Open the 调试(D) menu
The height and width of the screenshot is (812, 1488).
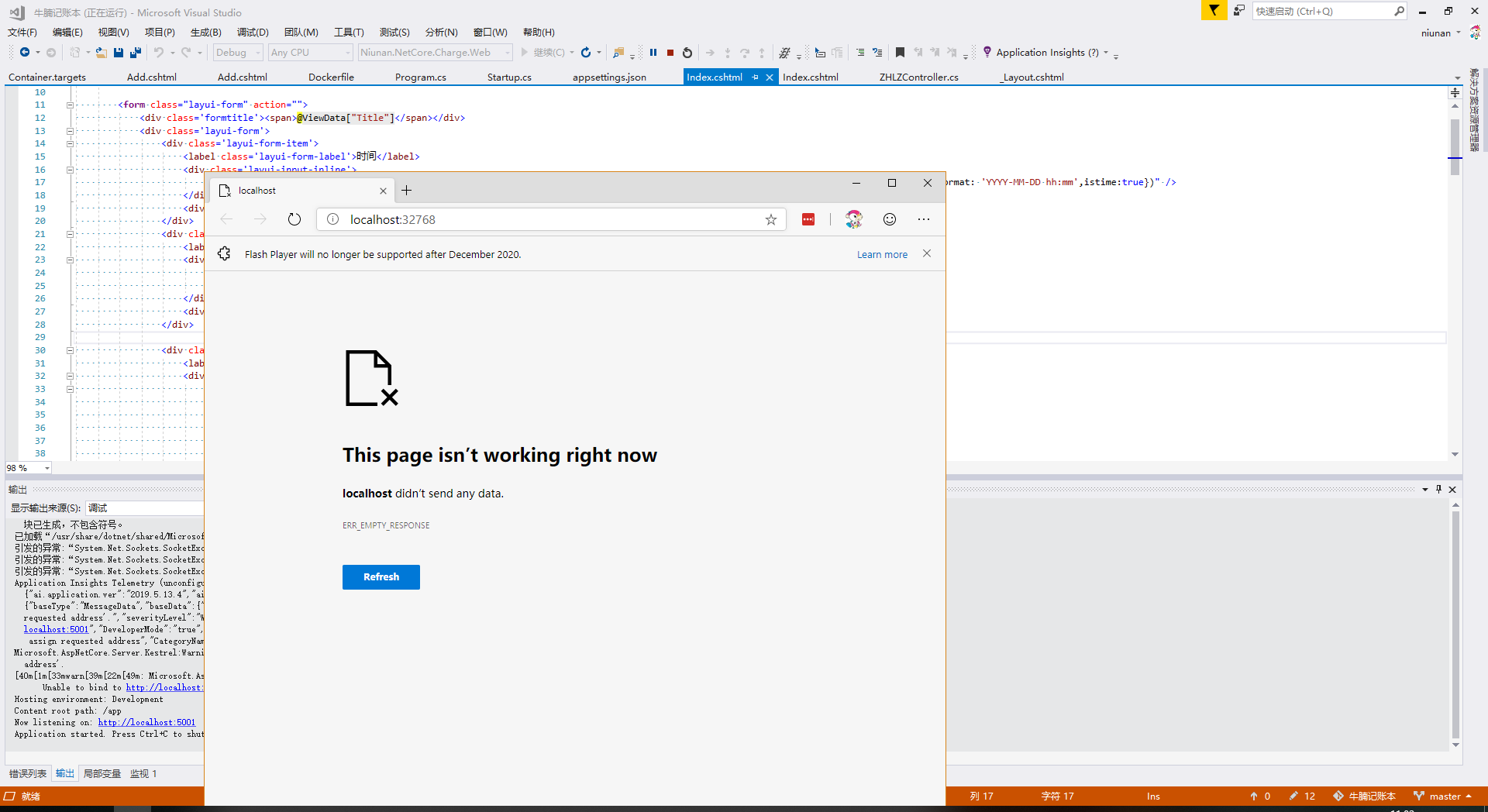point(253,33)
